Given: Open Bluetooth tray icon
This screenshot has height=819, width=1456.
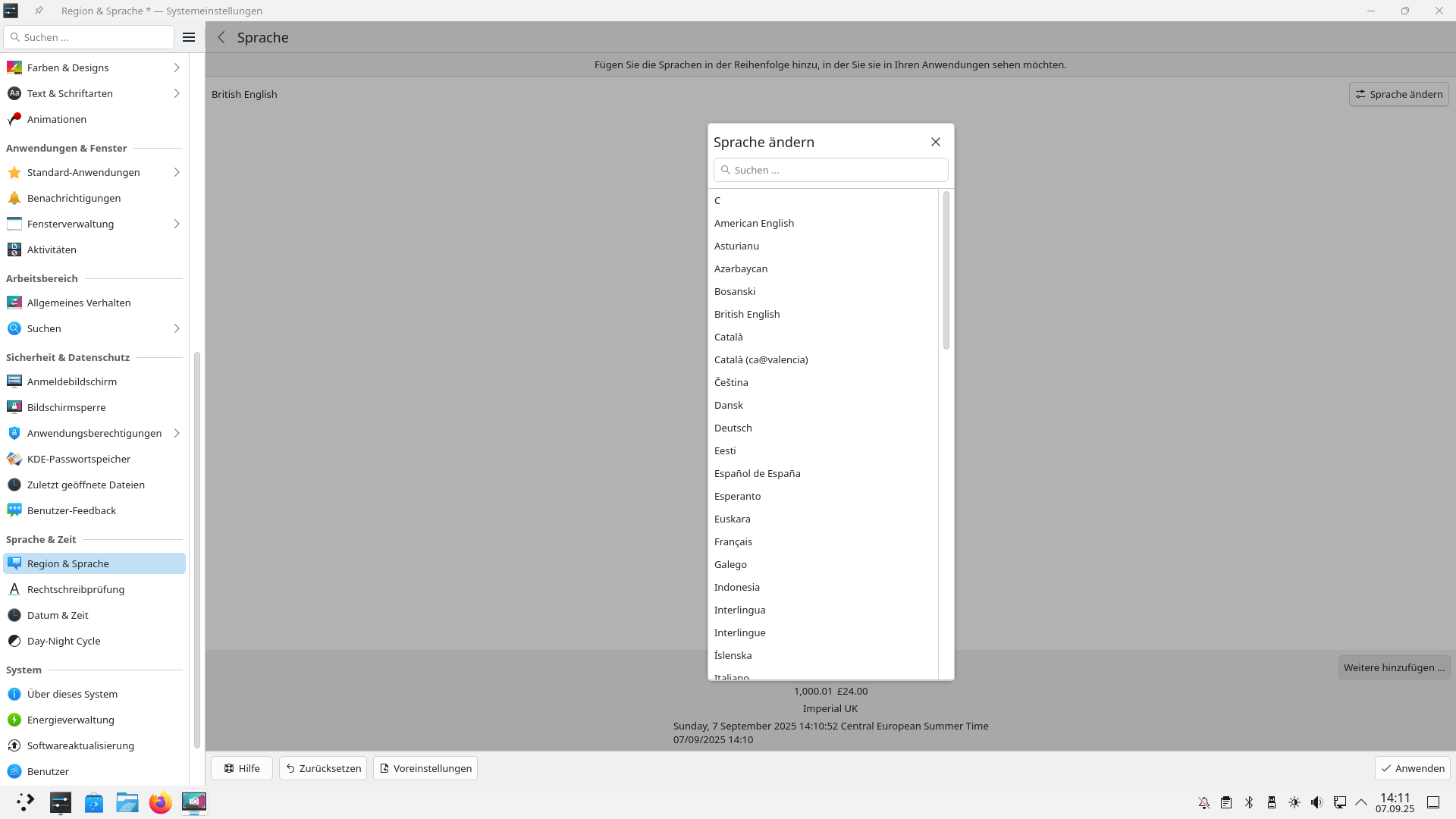Looking at the screenshot, I should (x=1249, y=802).
